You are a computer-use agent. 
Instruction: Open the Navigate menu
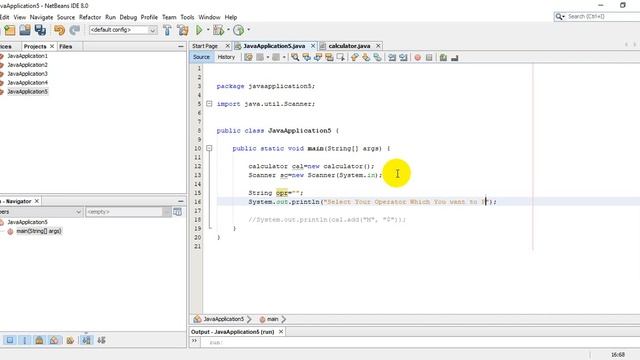click(41, 17)
